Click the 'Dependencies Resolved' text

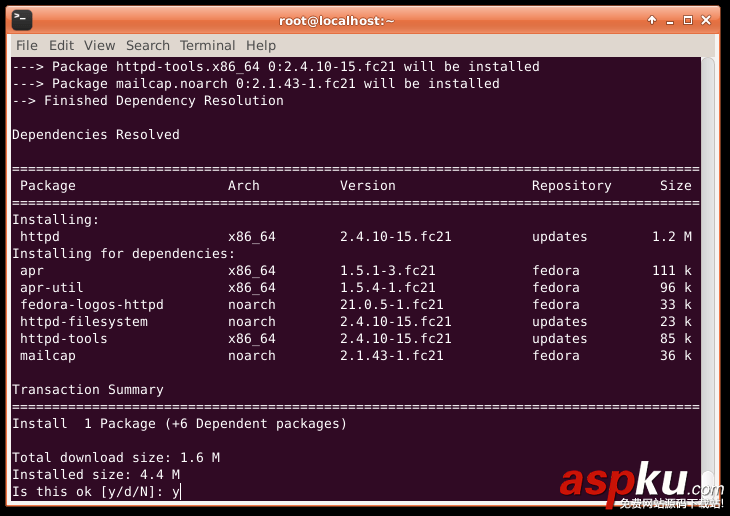(x=96, y=135)
